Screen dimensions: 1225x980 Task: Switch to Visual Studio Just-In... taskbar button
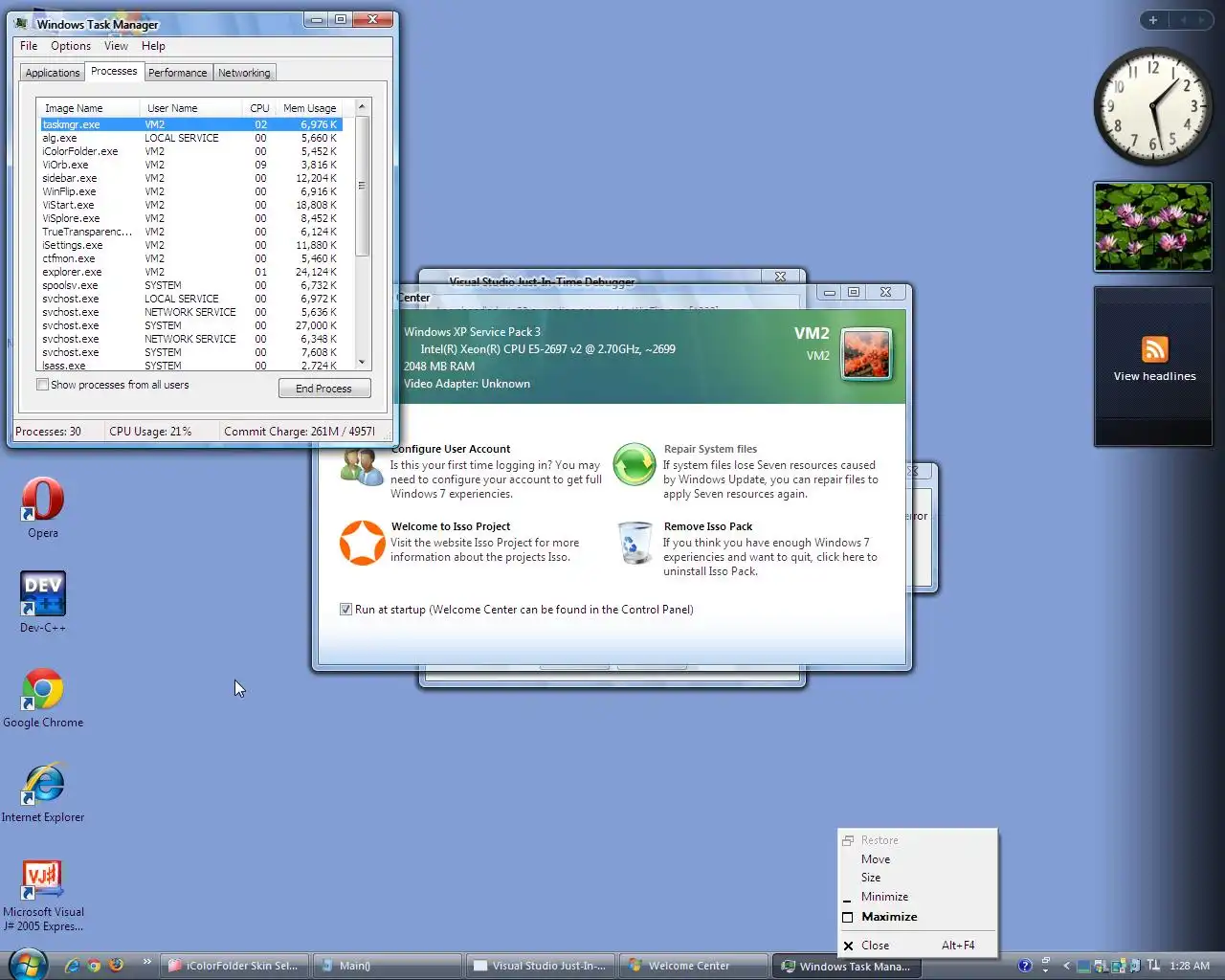(540, 966)
